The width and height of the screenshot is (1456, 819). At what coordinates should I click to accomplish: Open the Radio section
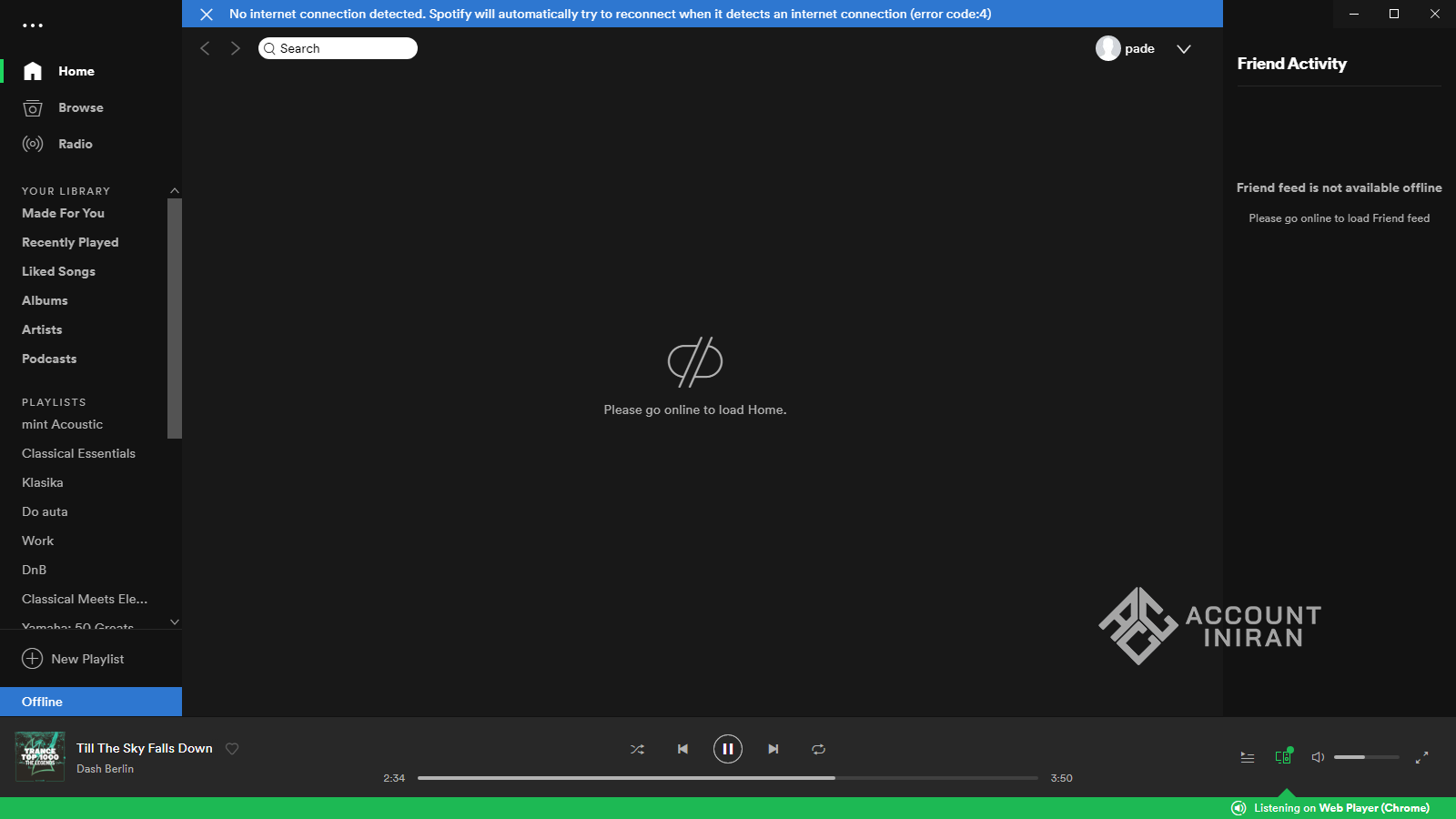point(76,144)
